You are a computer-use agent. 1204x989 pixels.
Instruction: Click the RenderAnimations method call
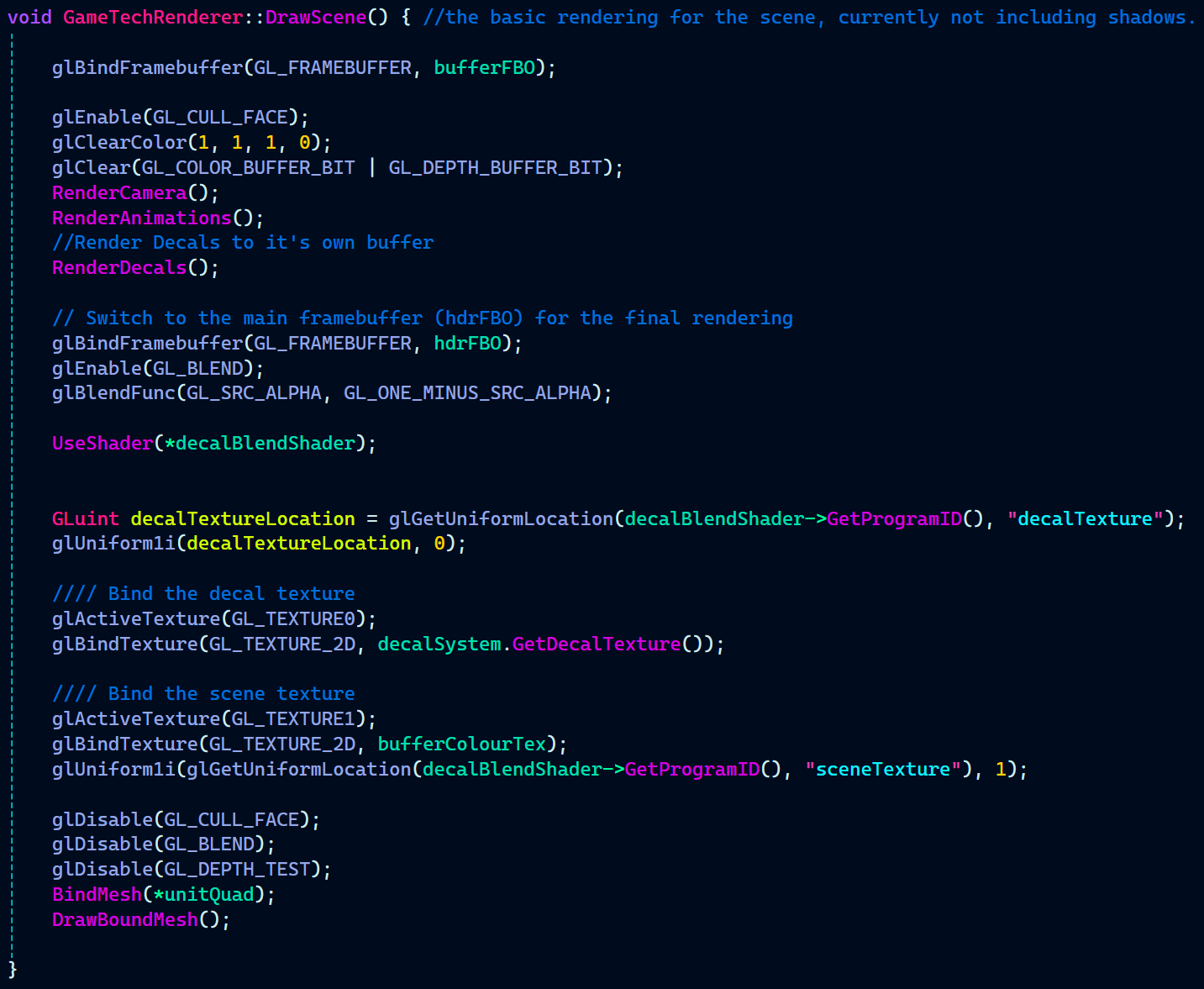(141, 218)
